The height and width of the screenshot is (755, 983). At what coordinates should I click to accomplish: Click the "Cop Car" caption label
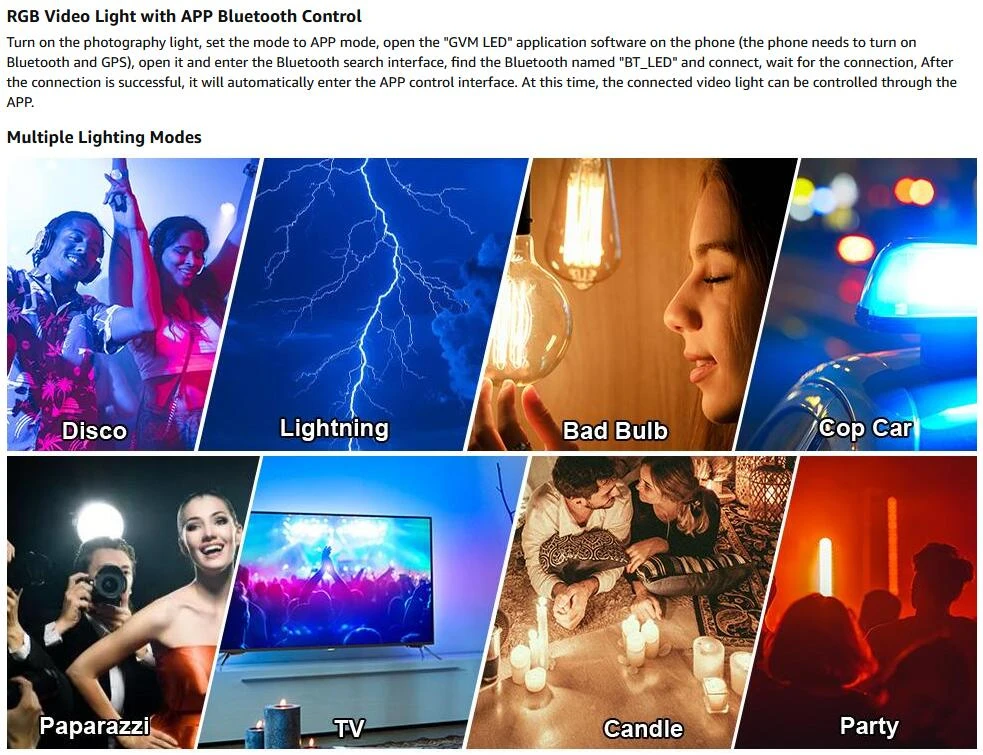[x=865, y=428]
